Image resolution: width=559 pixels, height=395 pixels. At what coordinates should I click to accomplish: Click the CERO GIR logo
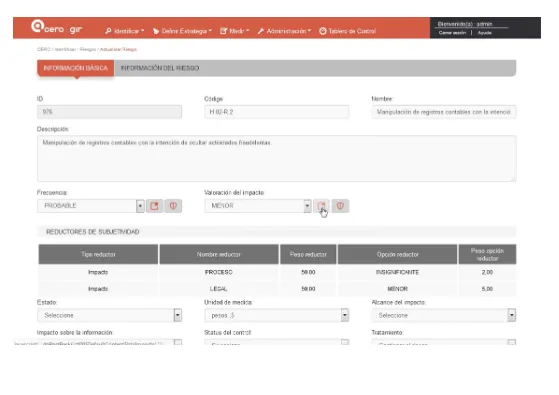coord(56,27)
